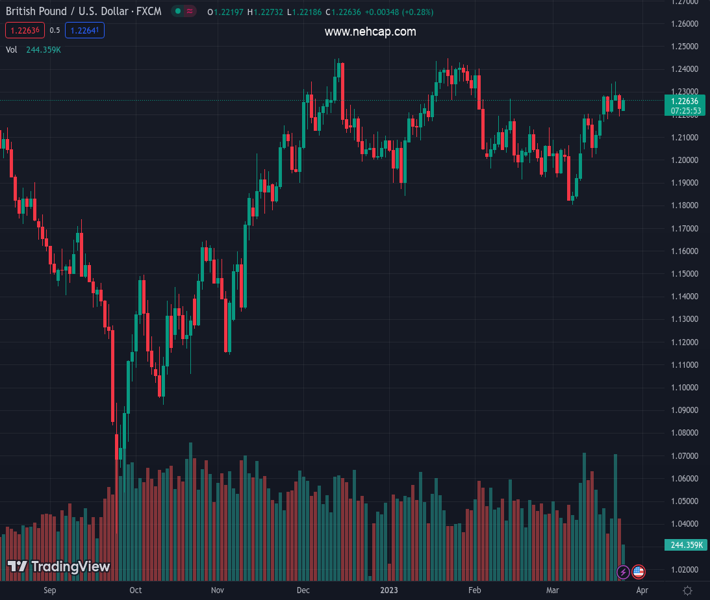Click the www.nehcap.com watermark text
Screen dimensions: 710x600
pyautogui.click(x=370, y=32)
